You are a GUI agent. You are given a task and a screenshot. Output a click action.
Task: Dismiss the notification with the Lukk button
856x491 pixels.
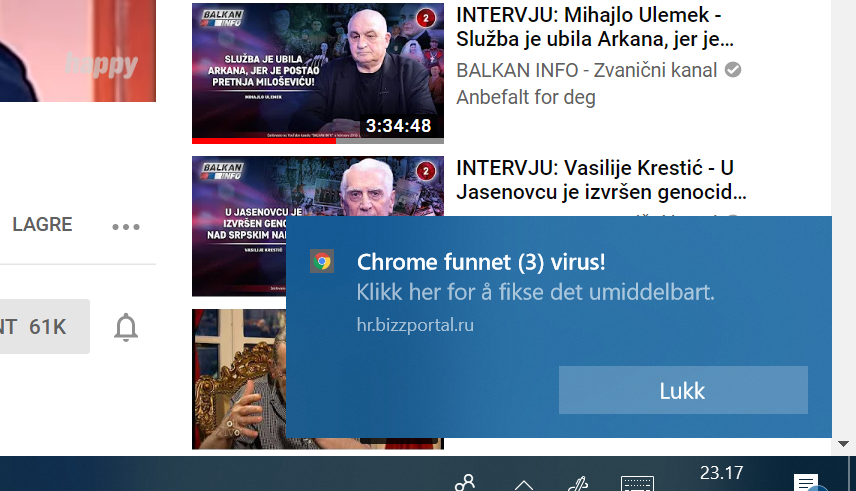[x=683, y=390]
